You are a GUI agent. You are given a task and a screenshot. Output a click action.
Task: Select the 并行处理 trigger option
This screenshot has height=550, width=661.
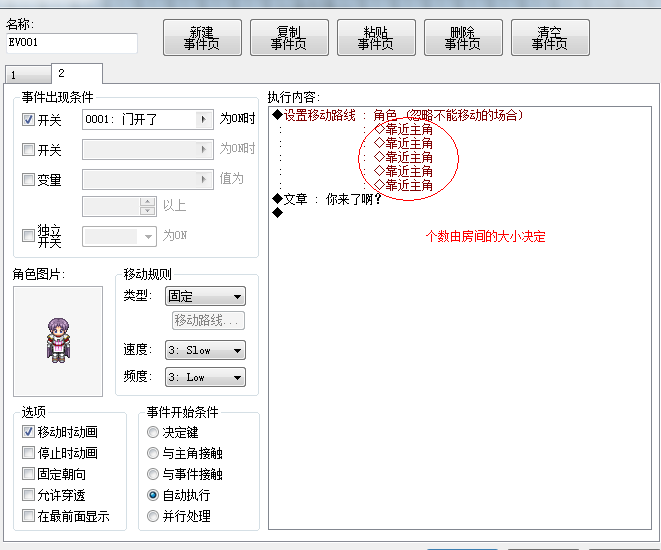153,516
